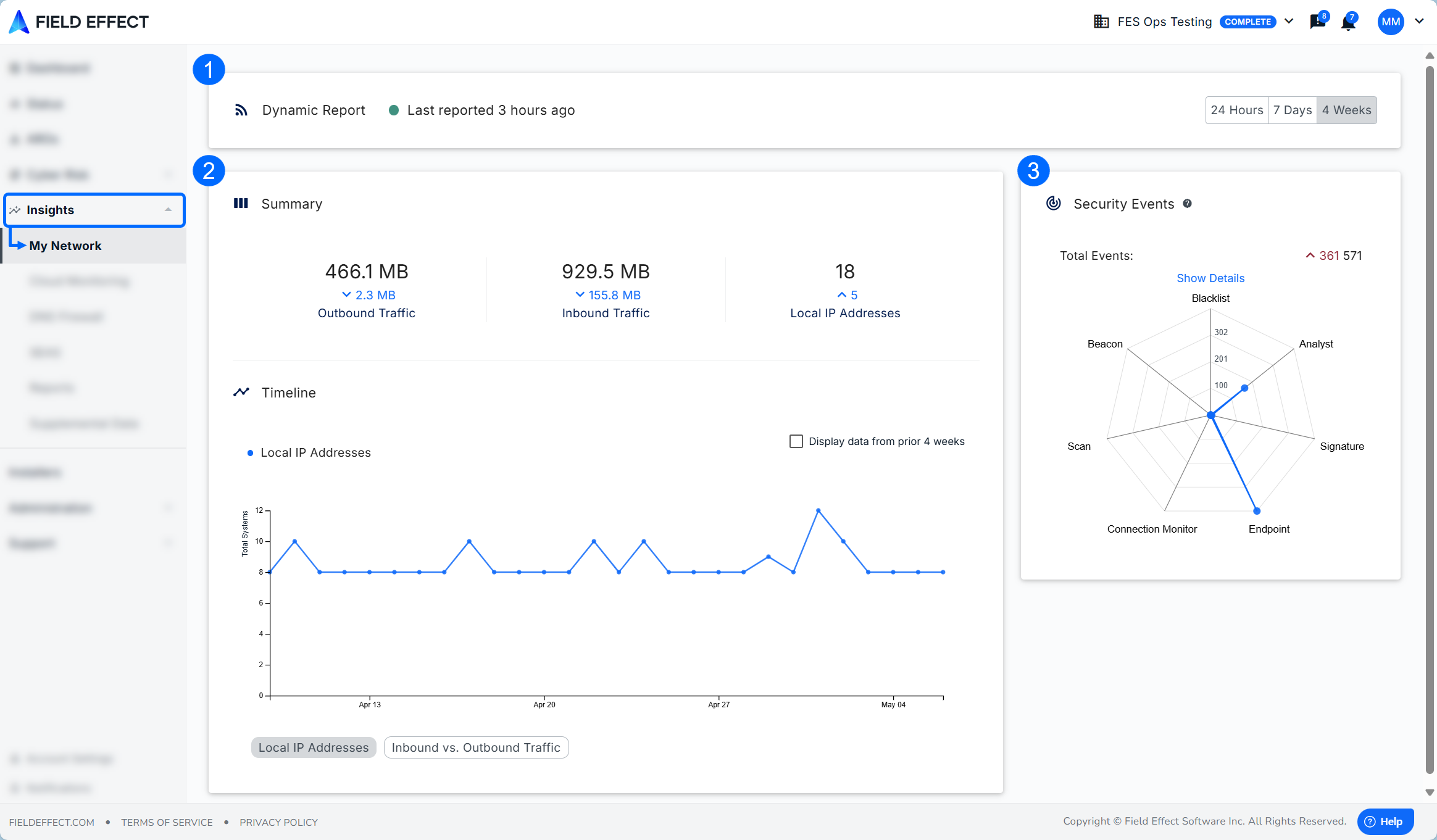Open My Network in sidebar

tap(65, 246)
